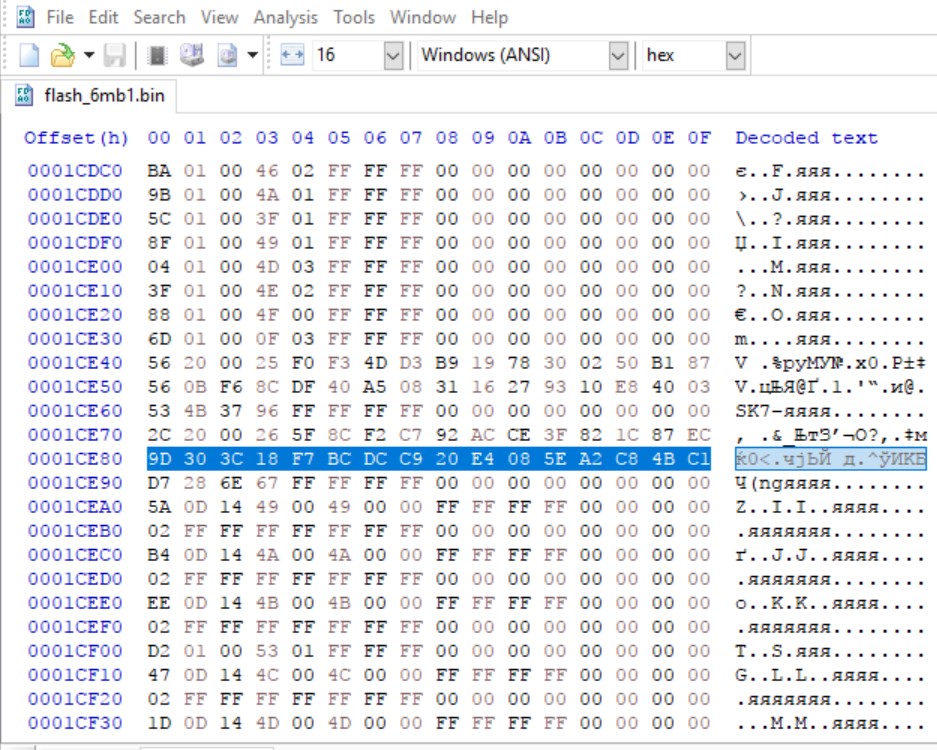Click the Open main memory chip icon
937x750 pixels.
pos(156,55)
